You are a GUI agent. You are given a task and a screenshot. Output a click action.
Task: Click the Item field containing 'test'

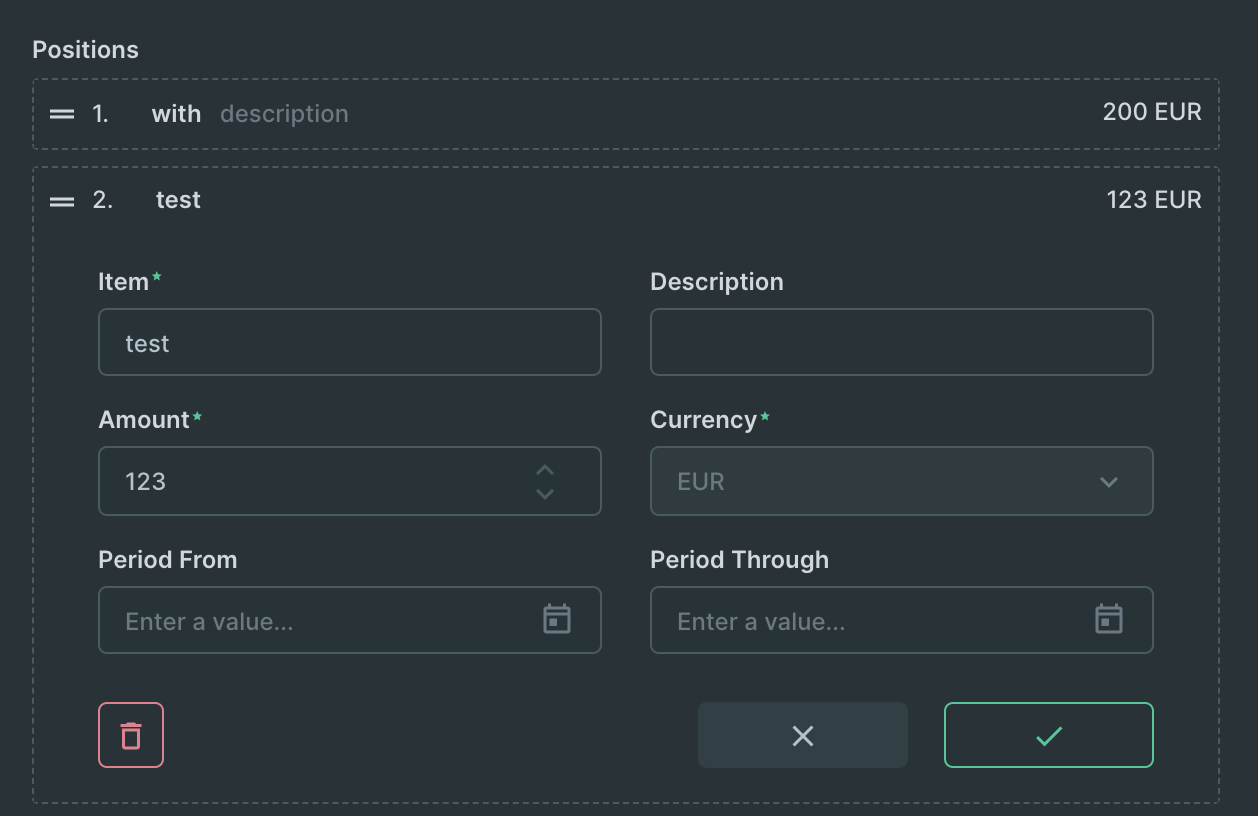click(x=300, y=341)
